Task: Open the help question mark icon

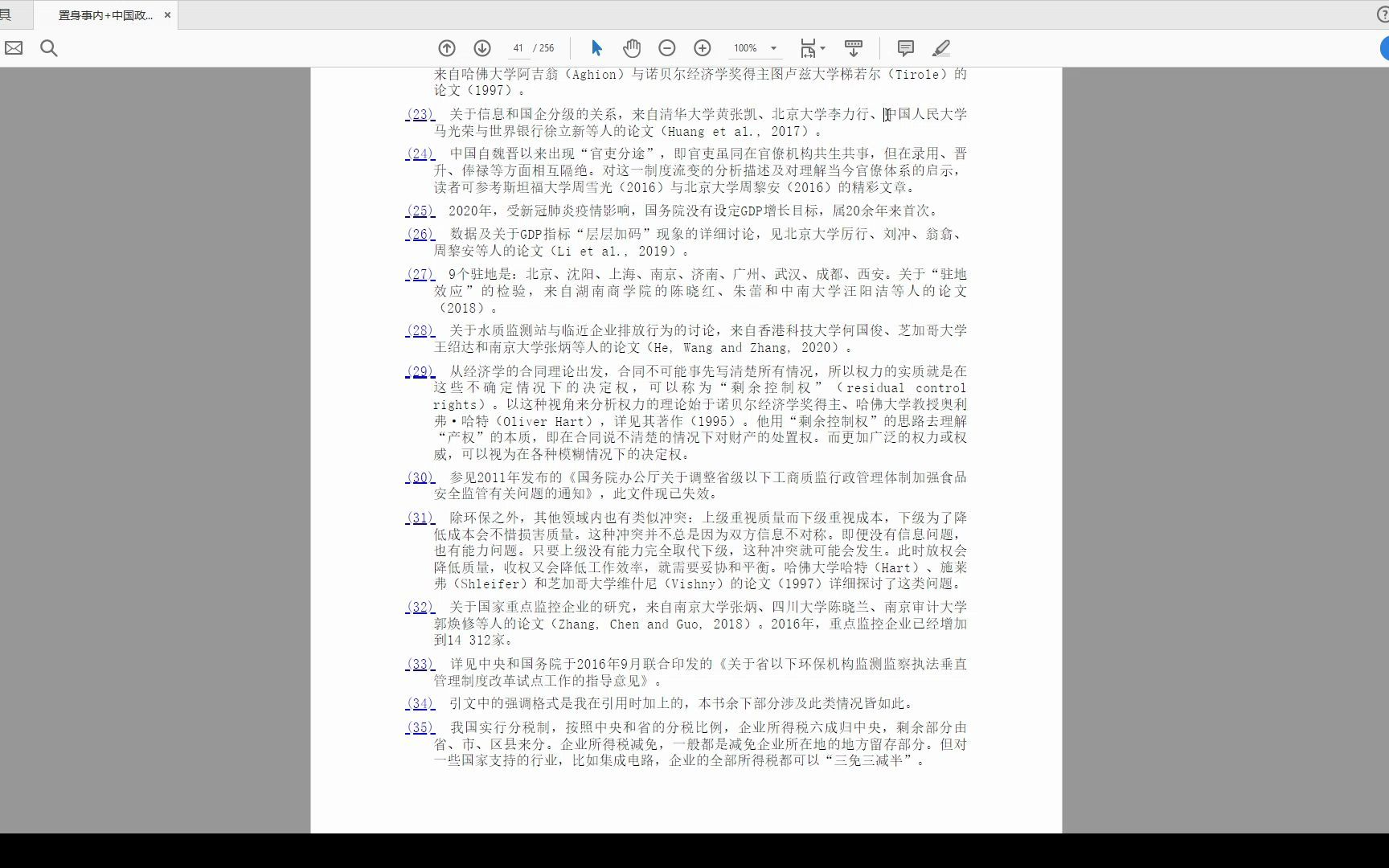Action: pos(1383,15)
